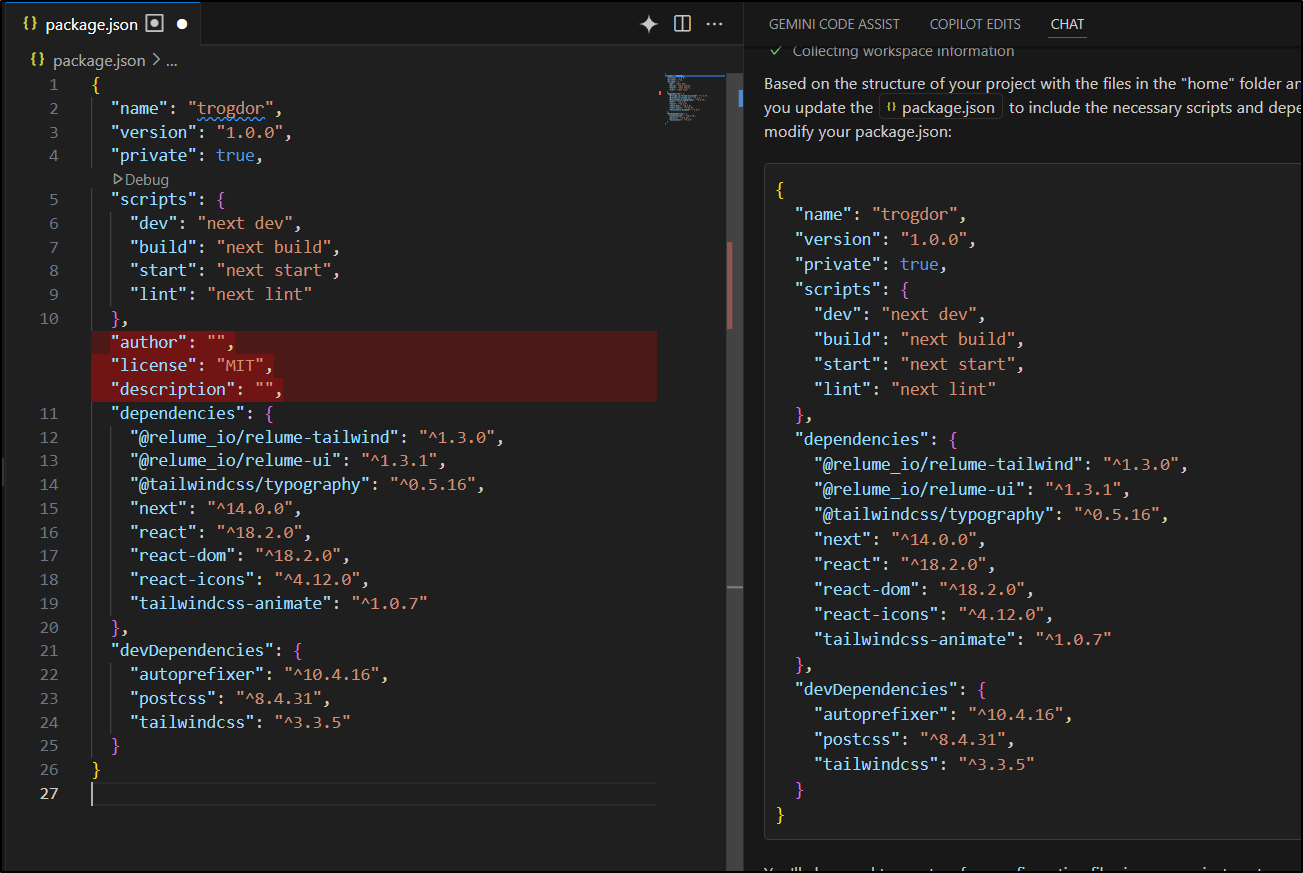This screenshot has width=1303, height=873.
Task: Switch to the GEMINI CODE ASSIST tab
Action: click(x=834, y=24)
